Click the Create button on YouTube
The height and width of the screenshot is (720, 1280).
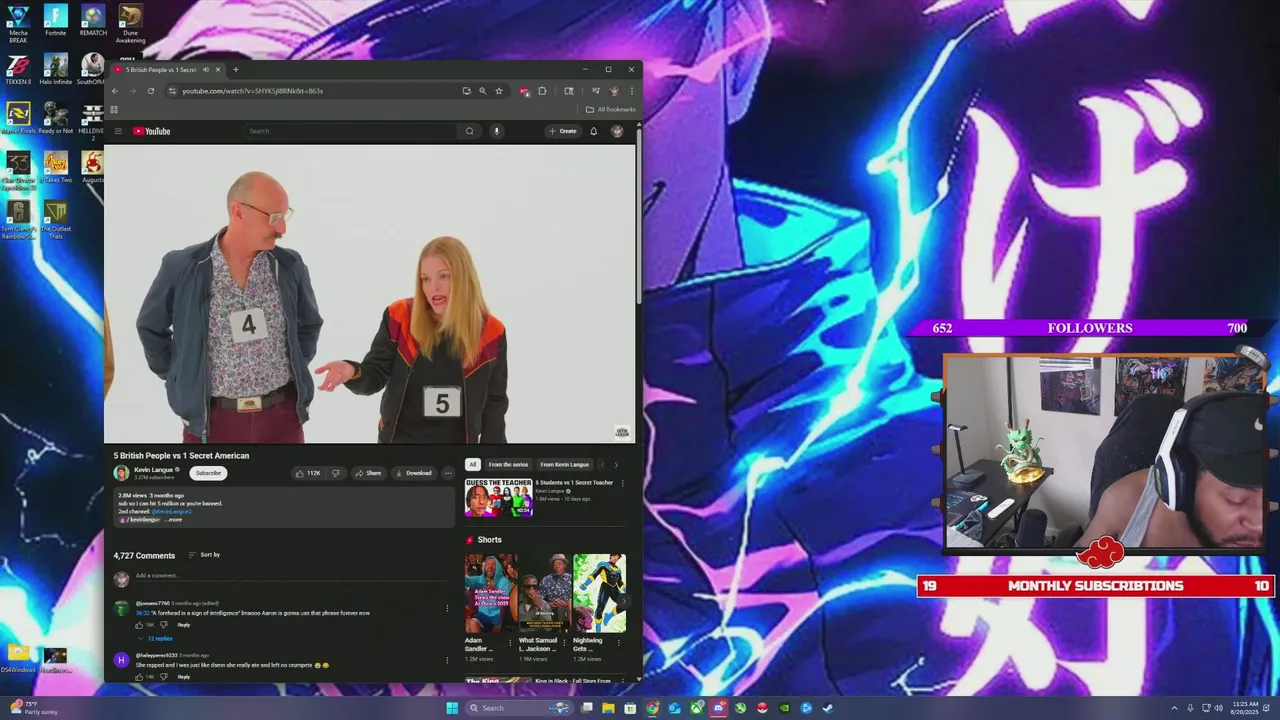click(563, 131)
